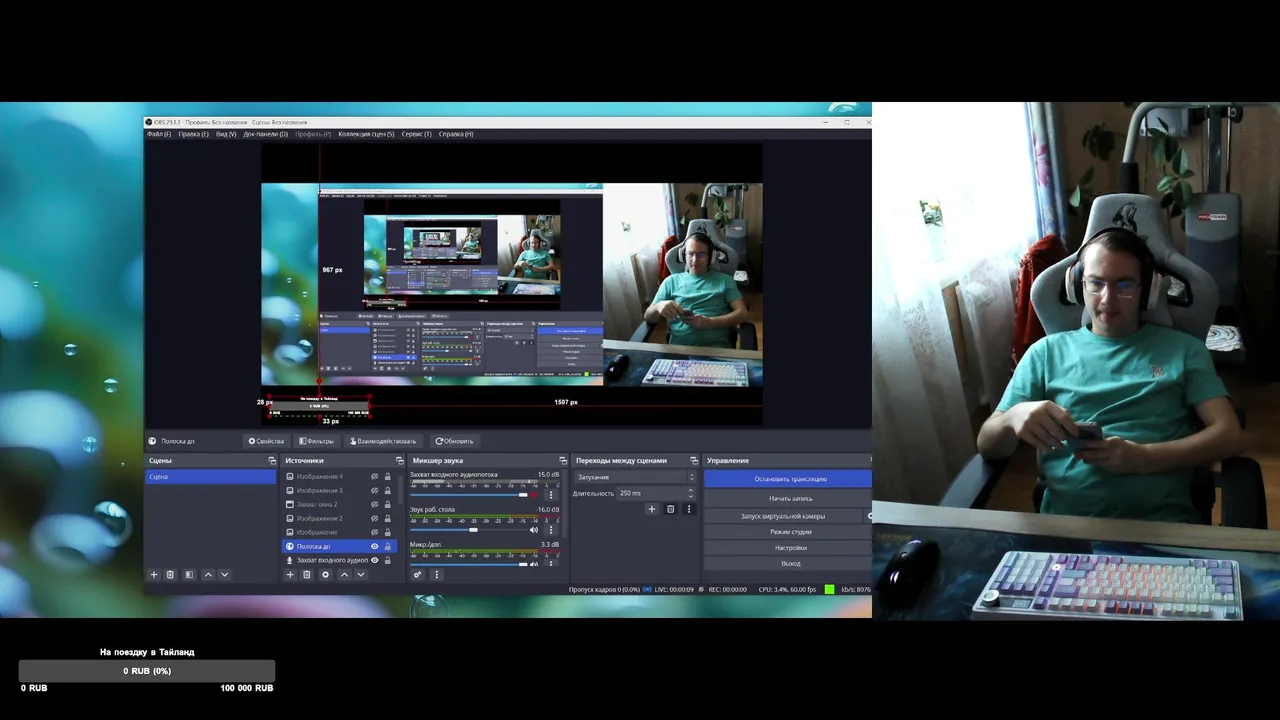
Task: Open the Справка menu
Action: pos(456,134)
